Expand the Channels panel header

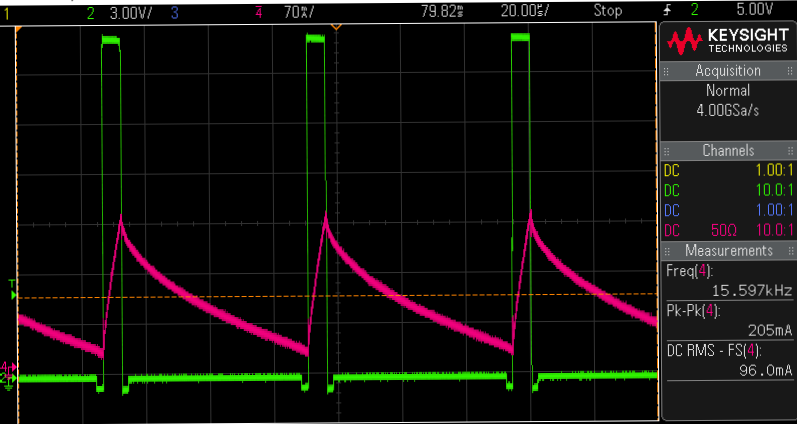727,150
